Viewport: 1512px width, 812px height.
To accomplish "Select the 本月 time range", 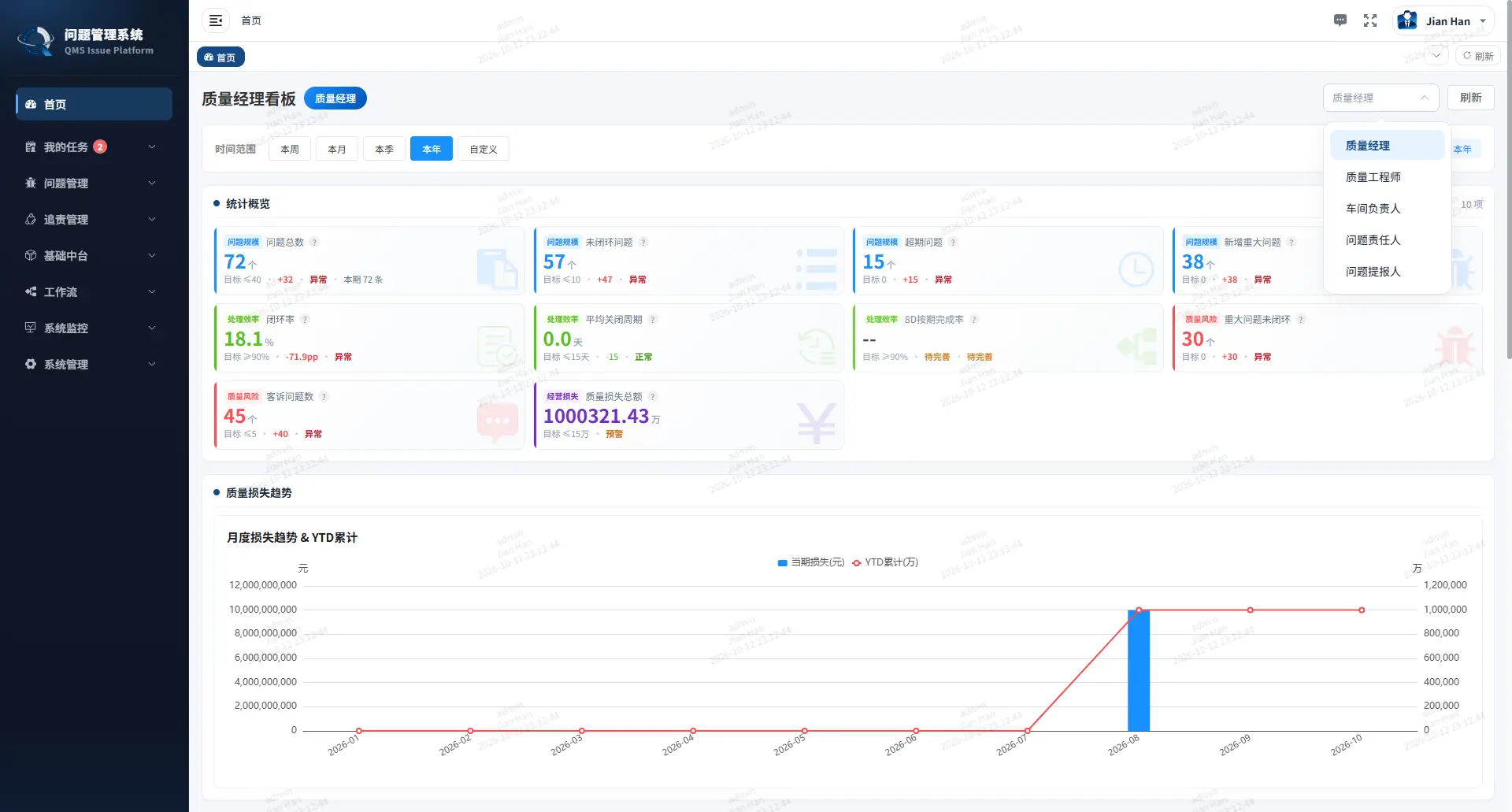I will tap(337, 149).
